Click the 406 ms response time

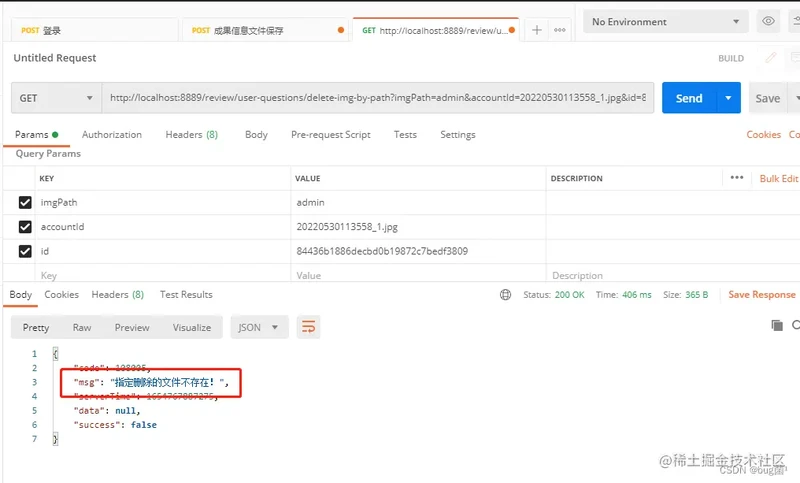(x=637, y=295)
